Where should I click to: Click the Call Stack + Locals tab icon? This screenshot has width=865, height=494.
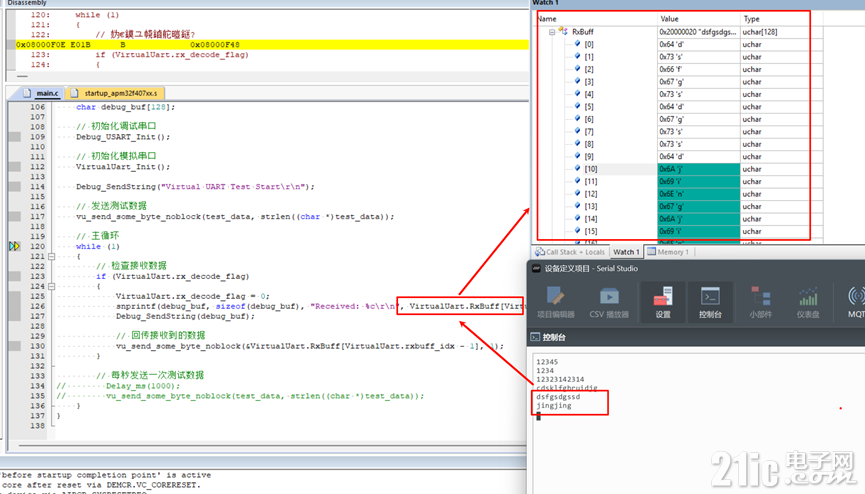click(540, 252)
